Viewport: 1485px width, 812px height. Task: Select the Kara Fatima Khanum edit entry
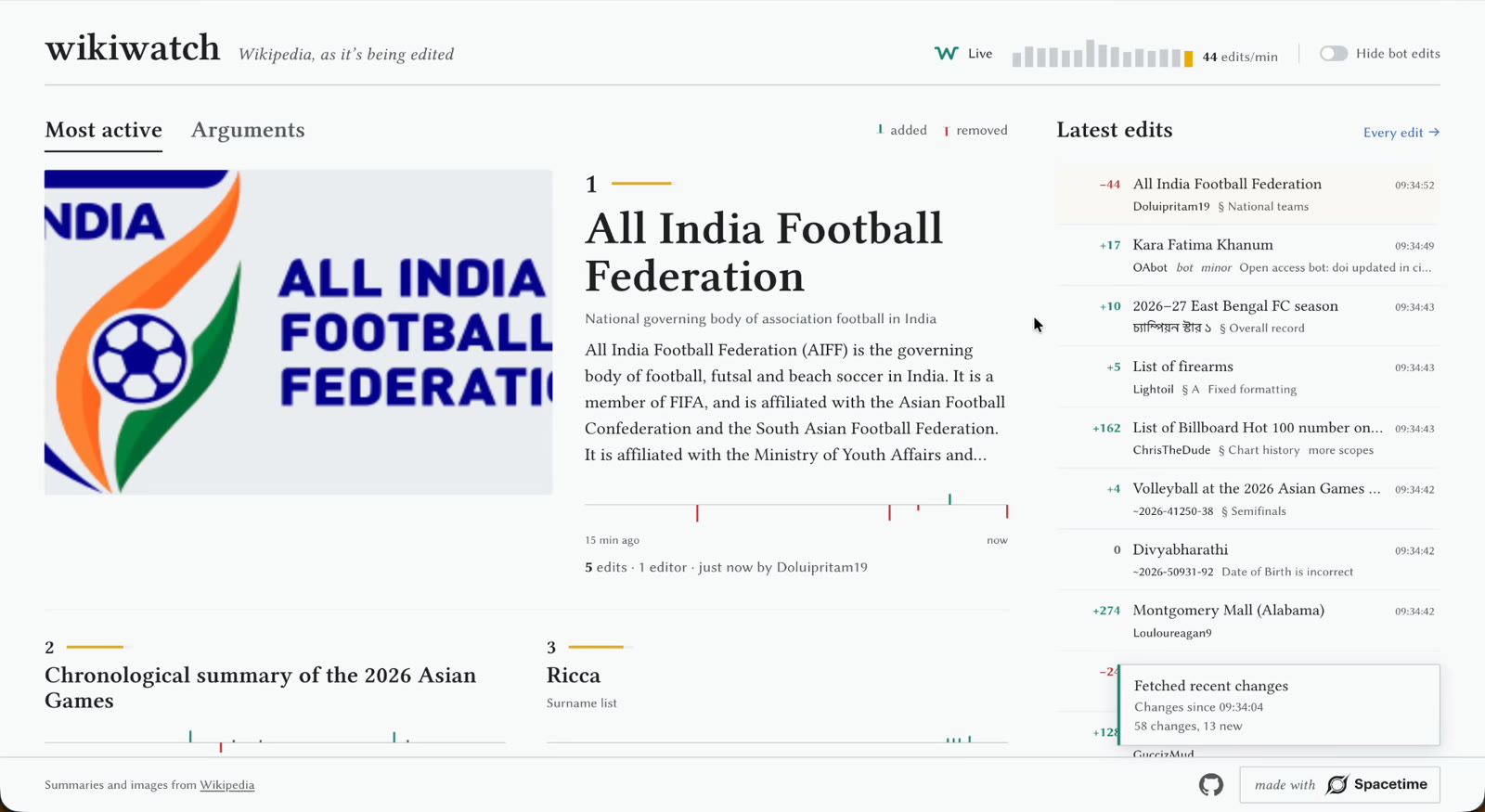pos(1248,255)
